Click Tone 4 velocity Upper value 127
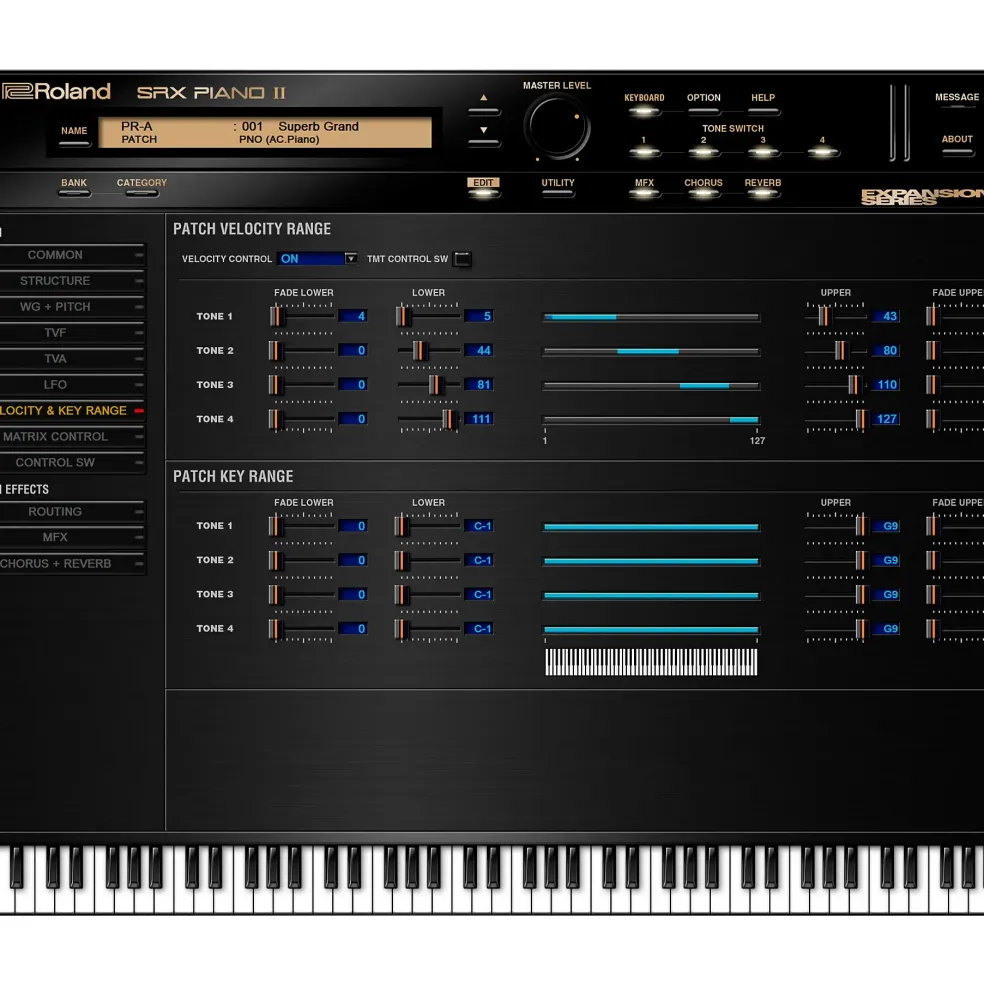The width and height of the screenshot is (984, 985). (x=885, y=419)
